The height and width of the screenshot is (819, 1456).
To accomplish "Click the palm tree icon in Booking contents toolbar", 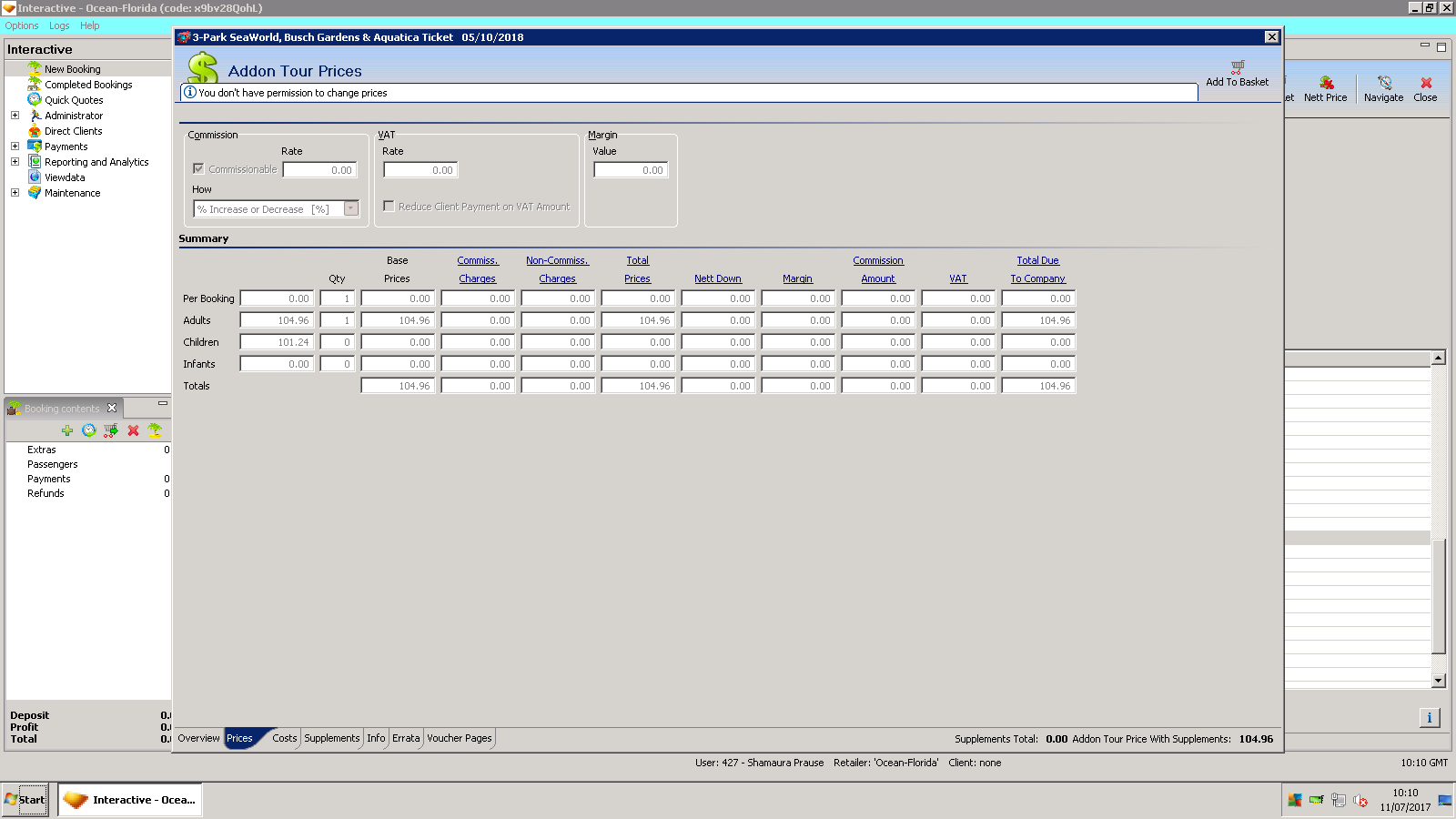I will pyautogui.click(x=155, y=430).
